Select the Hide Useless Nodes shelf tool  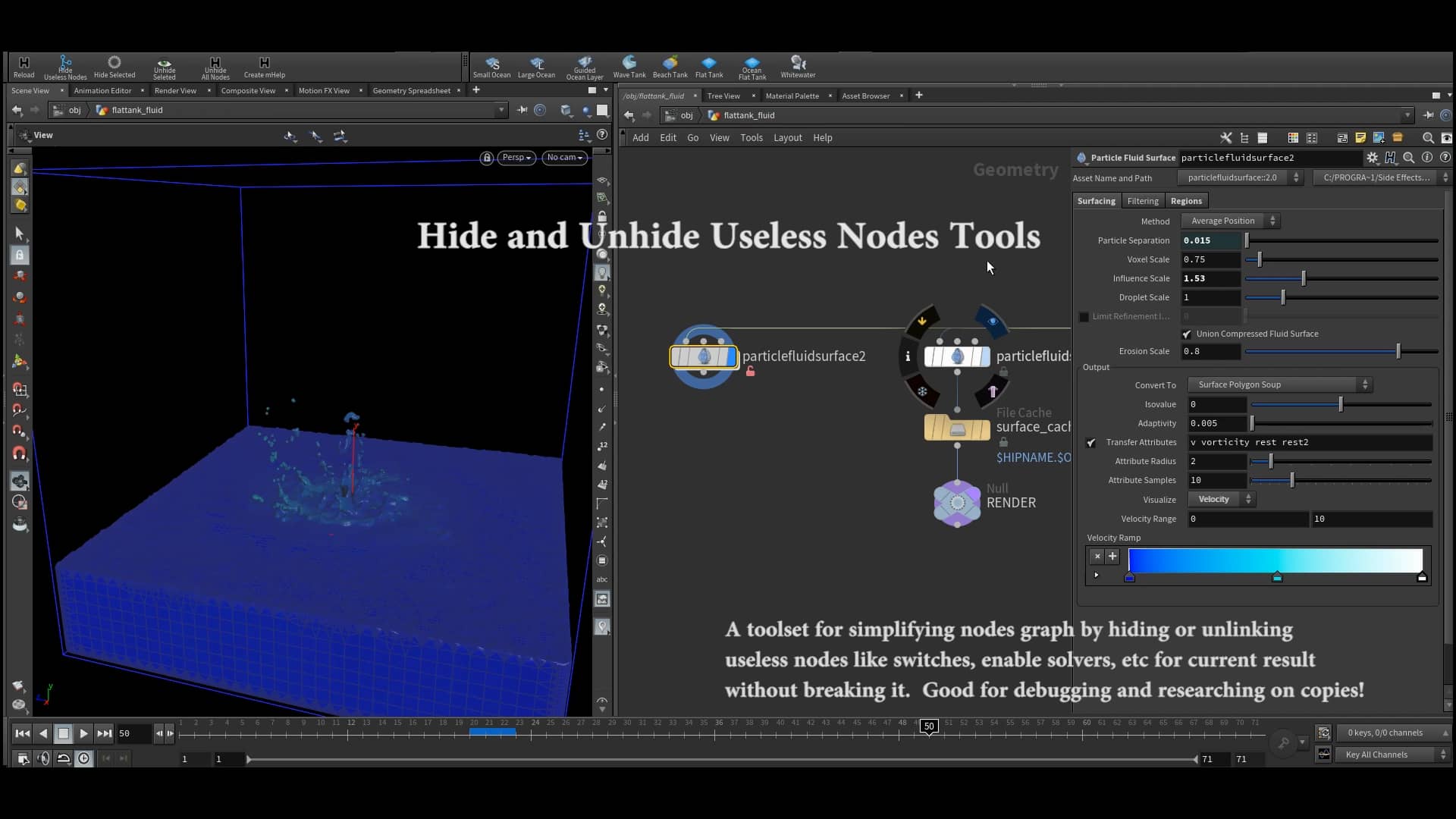(65, 66)
